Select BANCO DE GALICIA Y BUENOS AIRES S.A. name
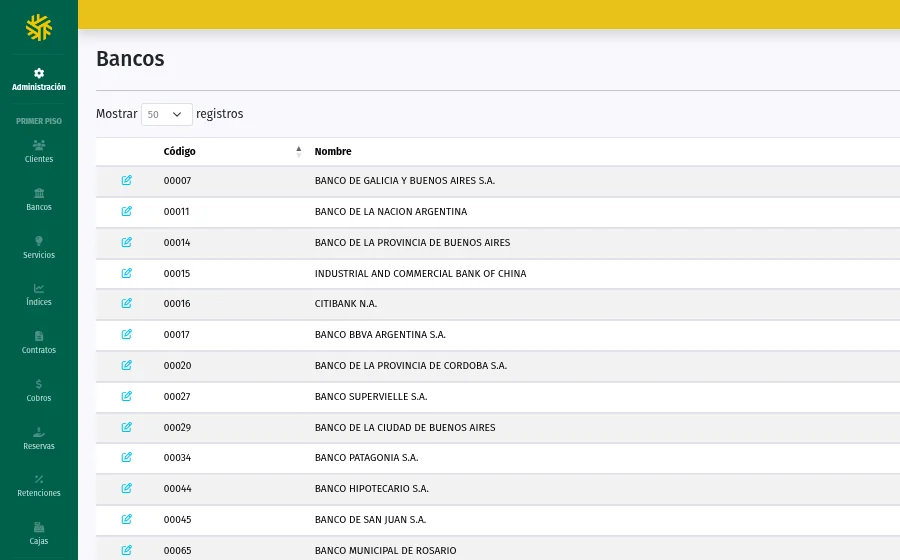900x560 pixels. tap(405, 181)
